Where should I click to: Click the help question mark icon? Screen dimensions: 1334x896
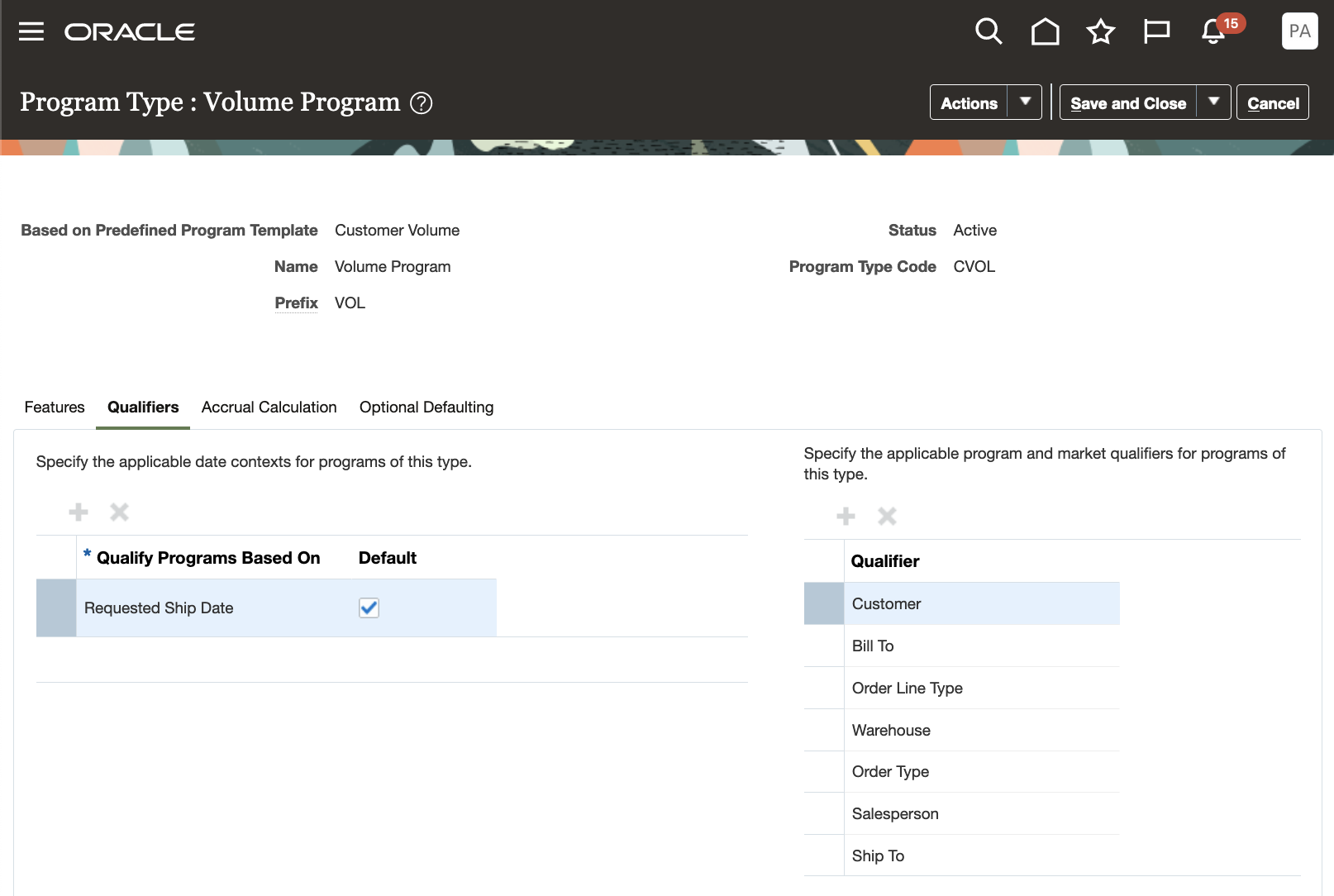click(422, 103)
